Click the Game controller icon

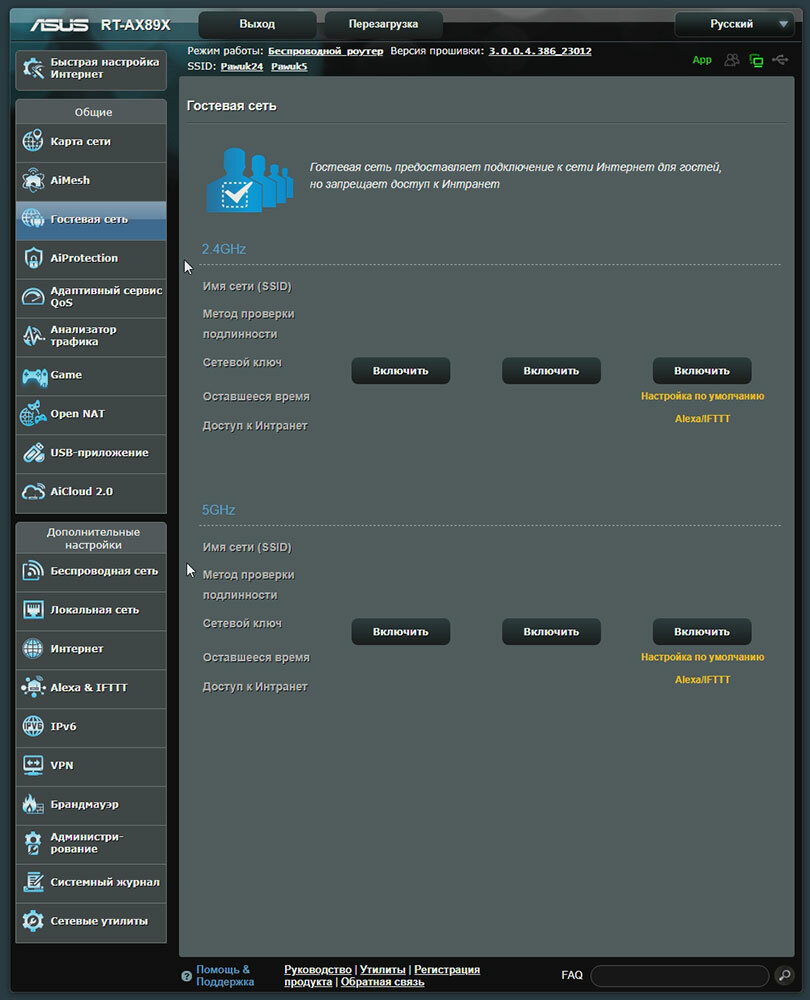click(x=34, y=376)
